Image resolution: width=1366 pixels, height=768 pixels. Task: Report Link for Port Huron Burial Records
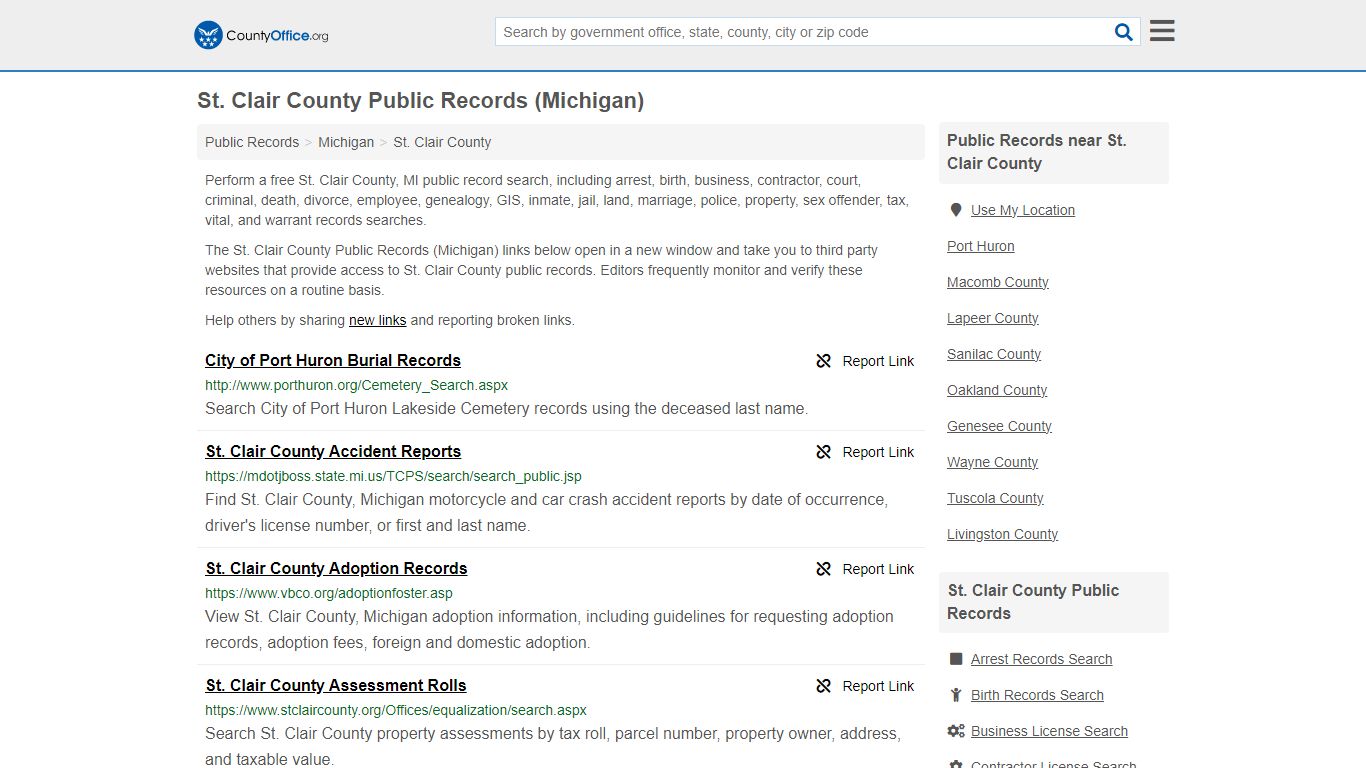pyautogui.click(x=878, y=361)
